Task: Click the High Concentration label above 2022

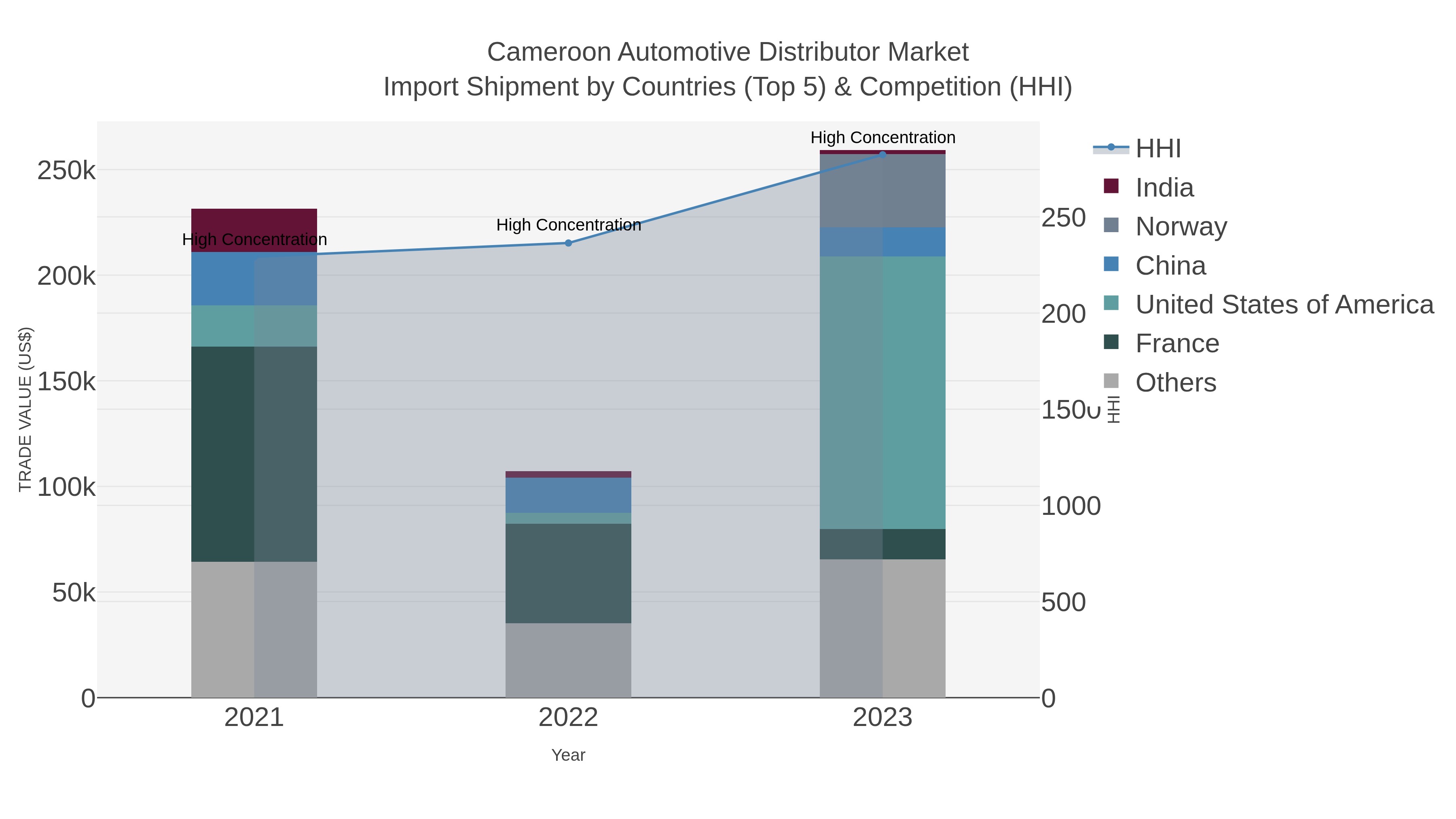Action: pos(569,225)
